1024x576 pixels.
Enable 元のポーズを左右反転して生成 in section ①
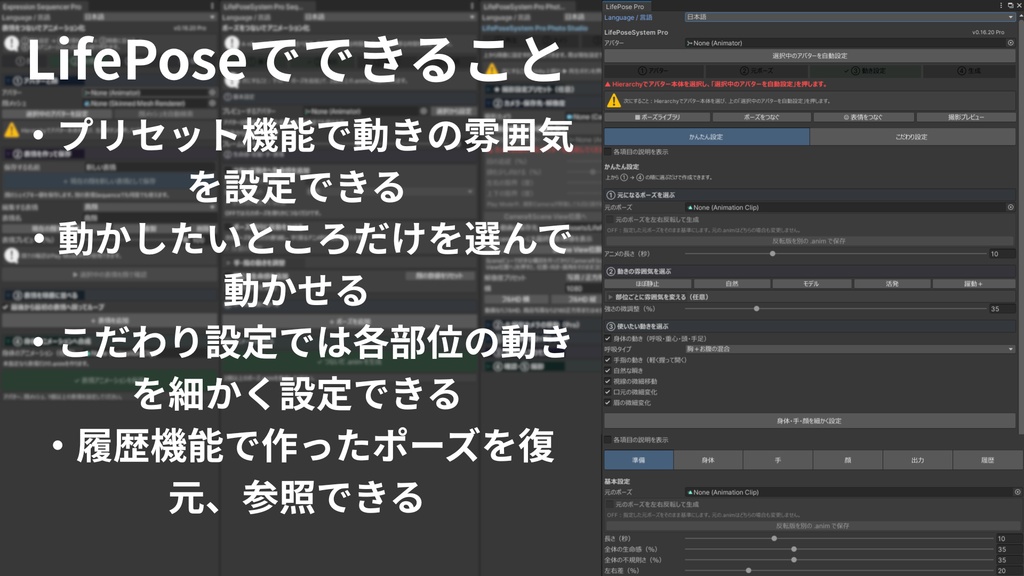click(x=611, y=220)
